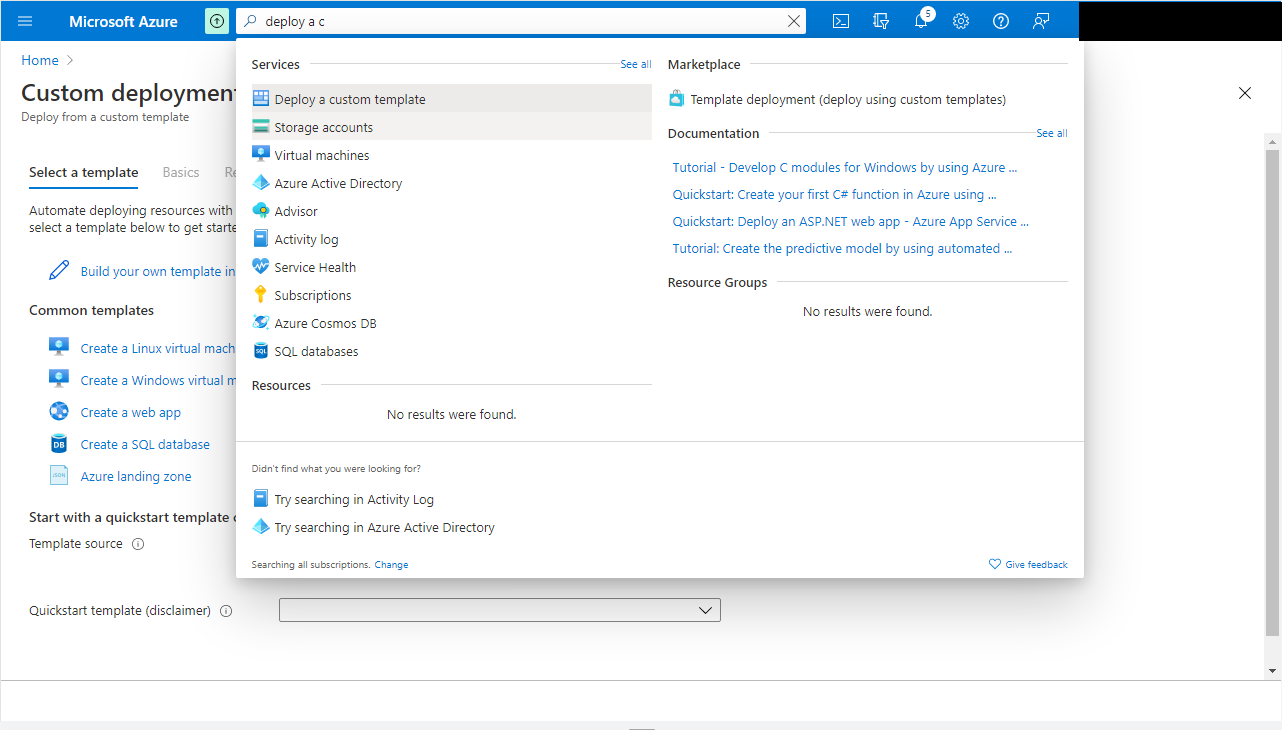Screen dimensions: 1282x730
Task: Click the Azure Cosmos DB icon
Action: (261, 323)
